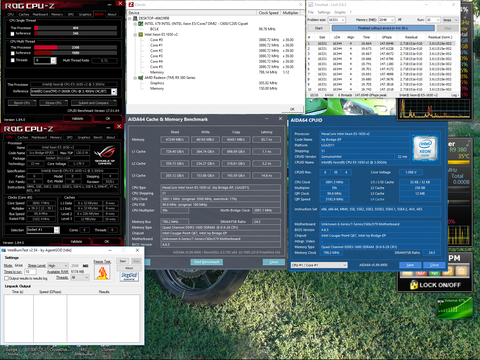Open the Bench tab in lower CPU-Z window
The image size is (480, 360).
98,137
